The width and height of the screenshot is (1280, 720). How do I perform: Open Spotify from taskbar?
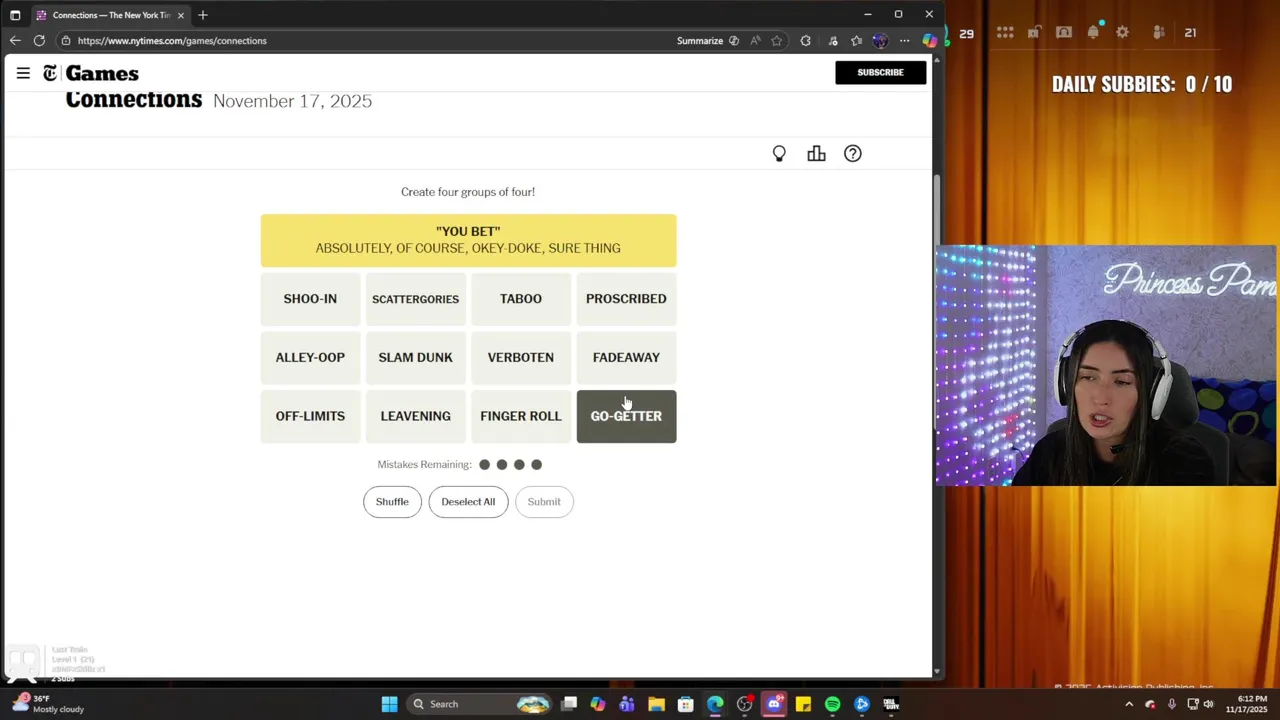point(832,704)
